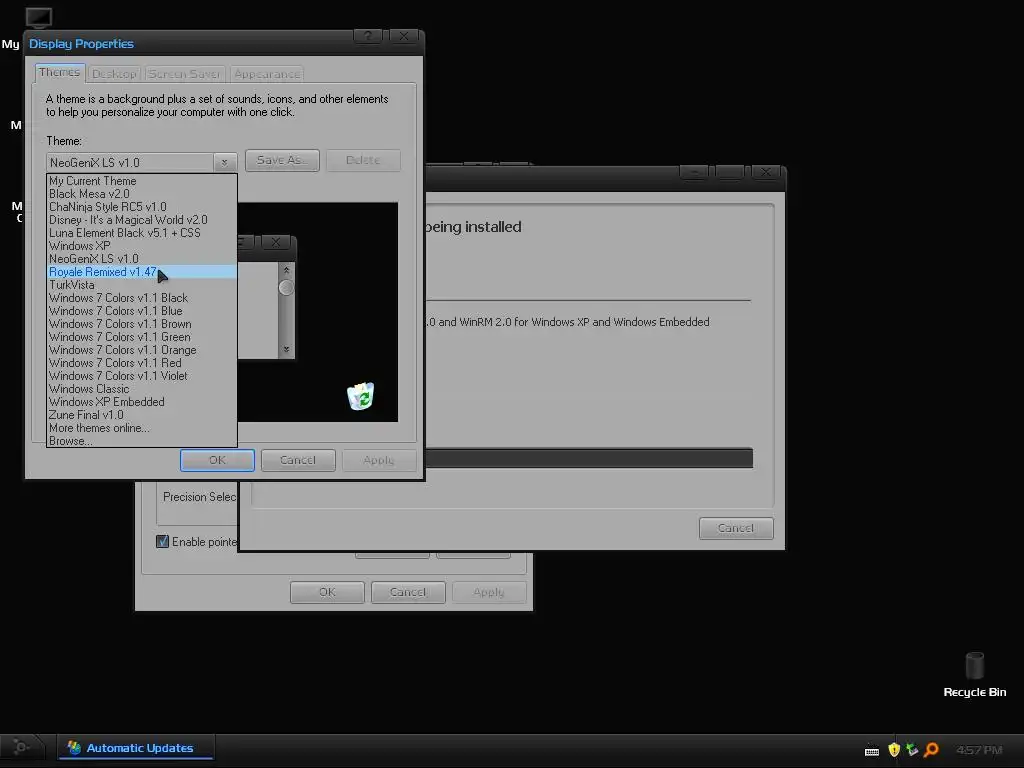Click the keyboard icon in system tray
The width and height of the screenshot is (1024, 768).
(872, 751)
